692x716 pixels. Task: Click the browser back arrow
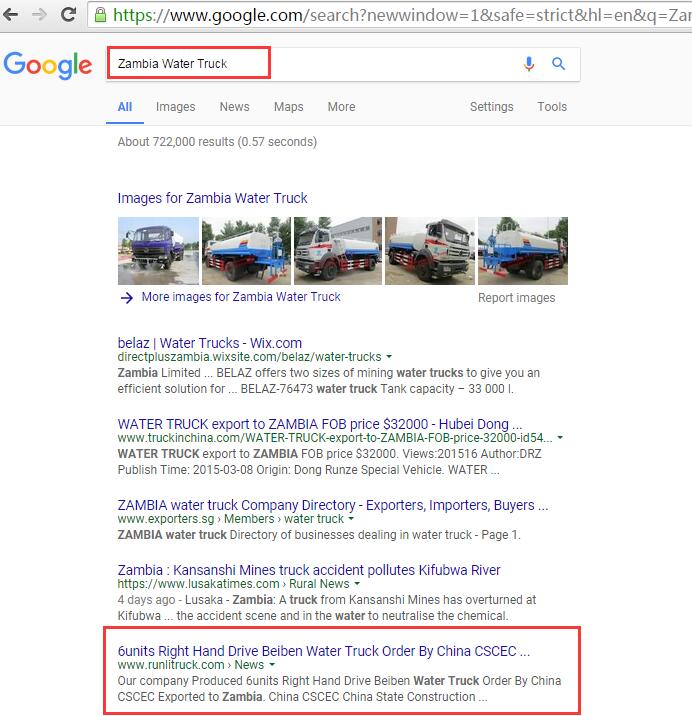coord(10,15)
